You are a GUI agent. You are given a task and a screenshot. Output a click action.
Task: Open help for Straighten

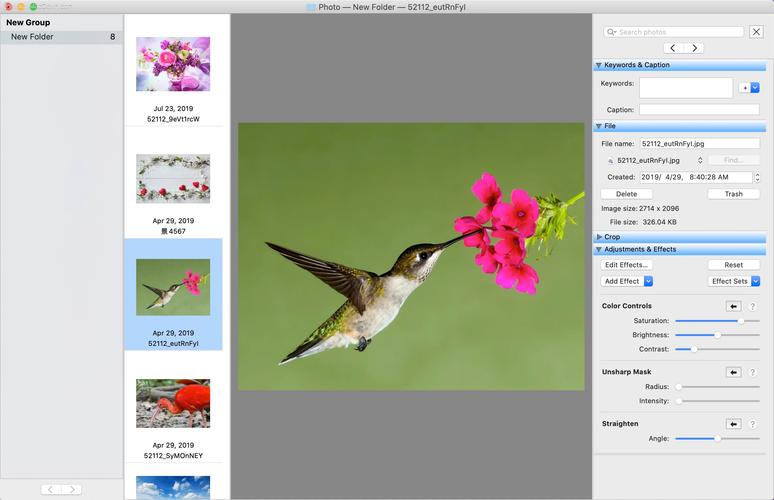(752, 424)
